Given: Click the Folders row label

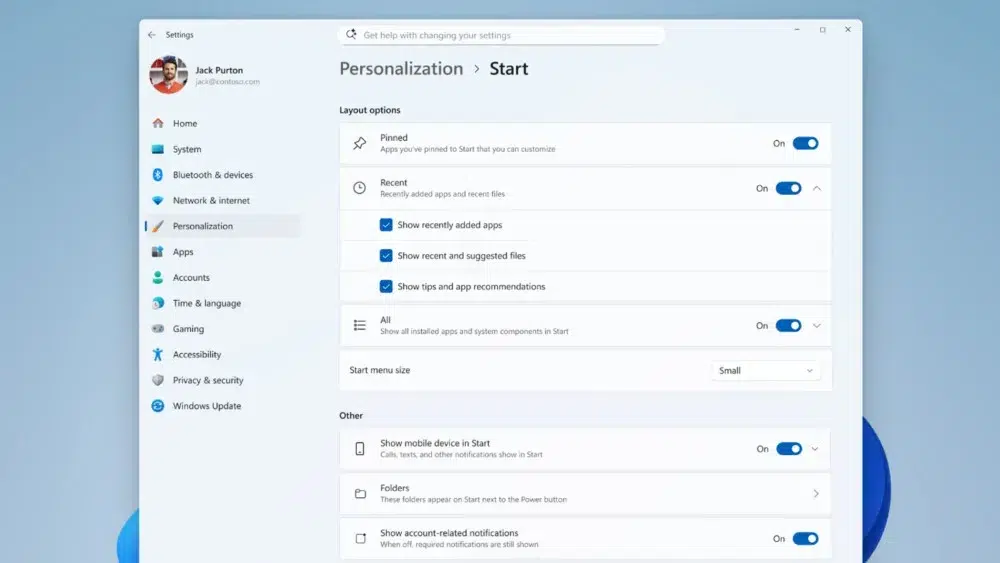Looking at the screenshot, I should pyautogui.click(x=395, y=488).
